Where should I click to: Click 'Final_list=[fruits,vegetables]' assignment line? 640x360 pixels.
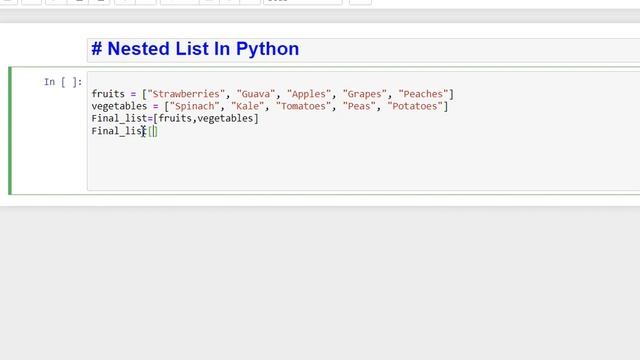(x=175, y=118)
